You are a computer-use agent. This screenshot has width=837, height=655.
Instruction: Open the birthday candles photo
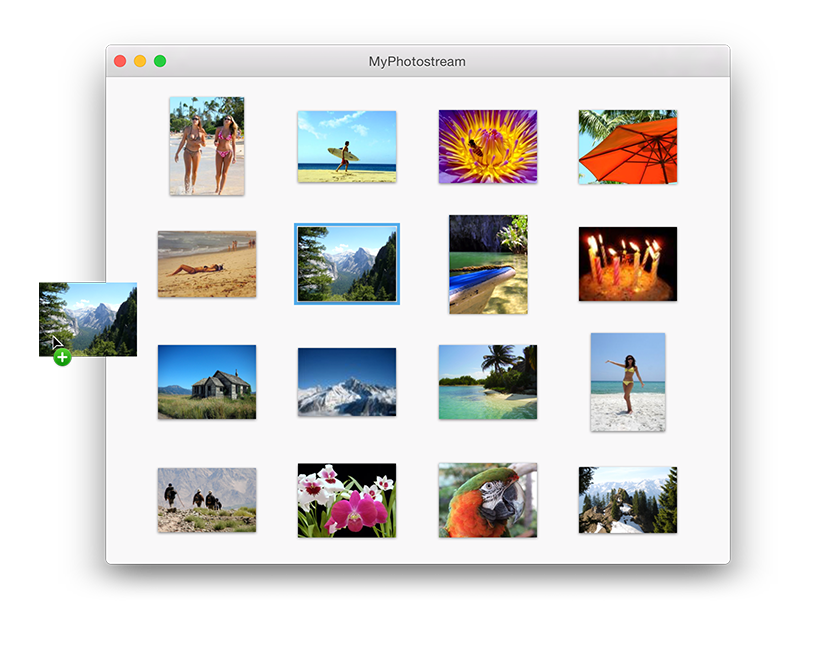click(628, 264)
